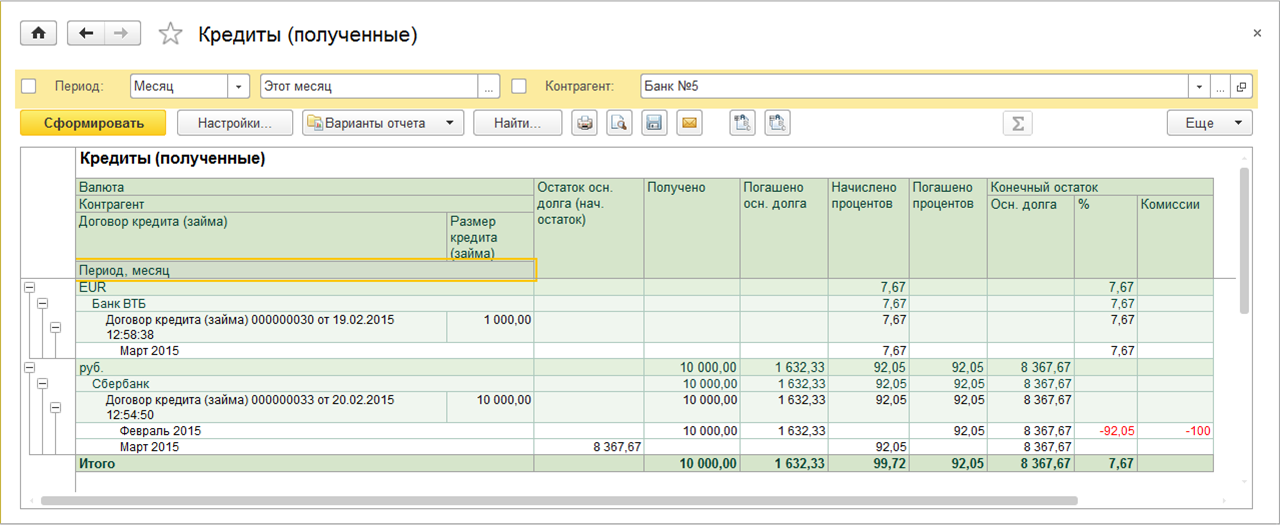Collapse the EUR currency group
Screen dimensions: 1280x525
pos(28,287)
